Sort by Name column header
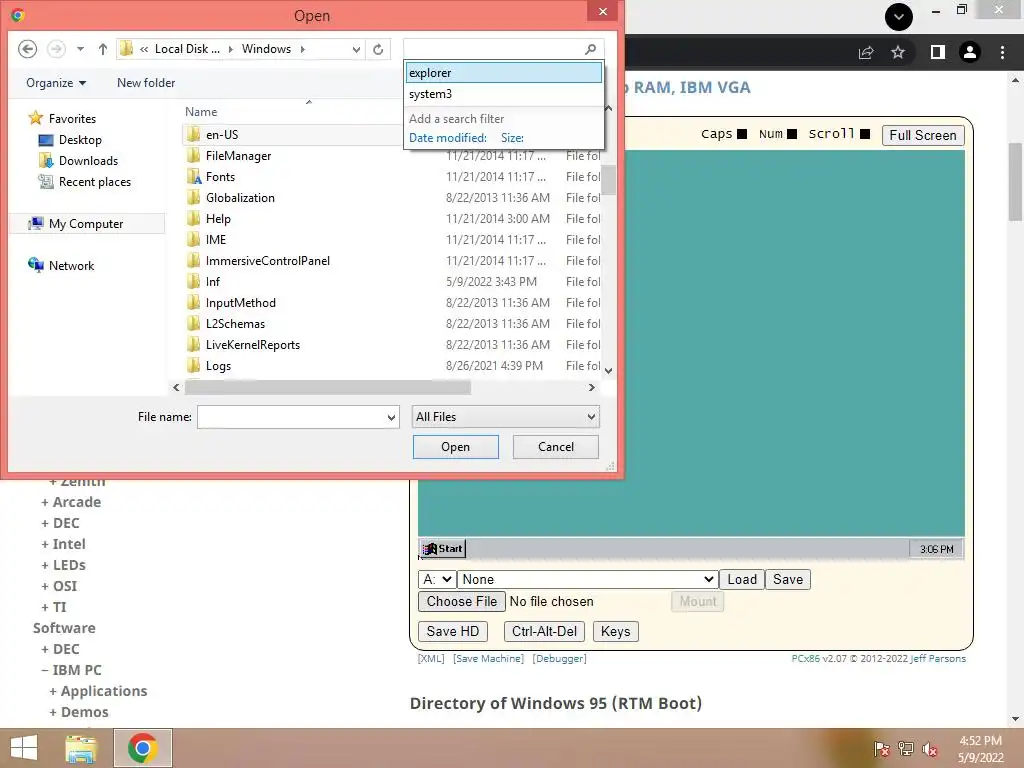1024x768 pixels. (x=201, y=112)
